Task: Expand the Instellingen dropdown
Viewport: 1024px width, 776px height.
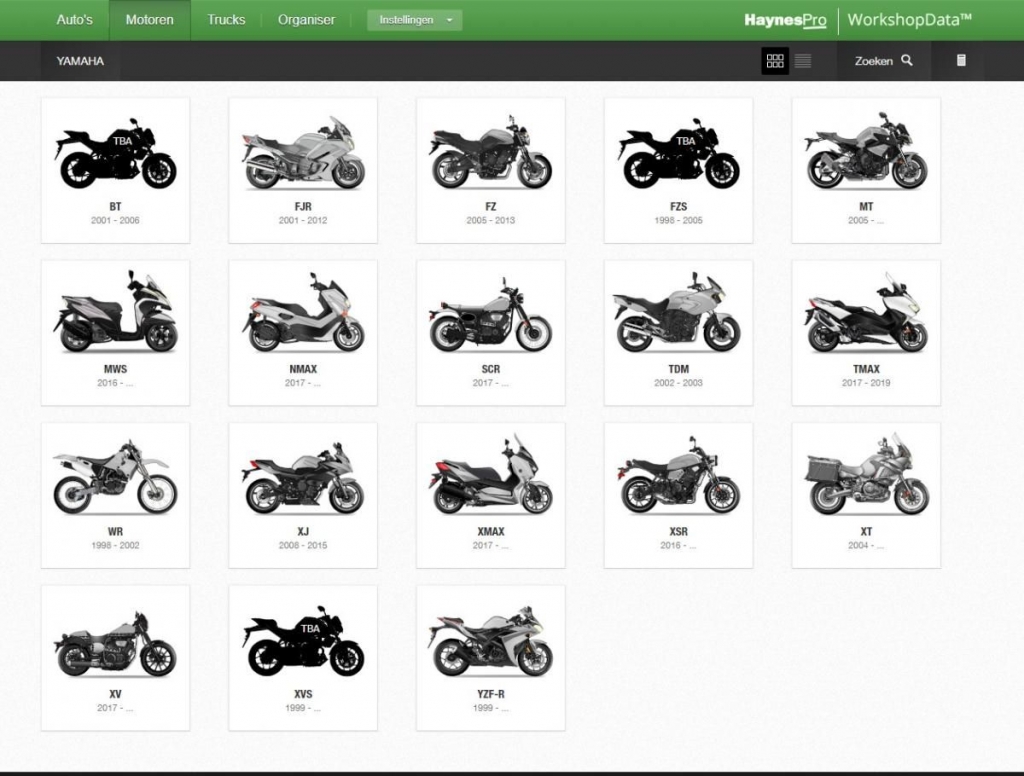Action: tap(415, 20)
